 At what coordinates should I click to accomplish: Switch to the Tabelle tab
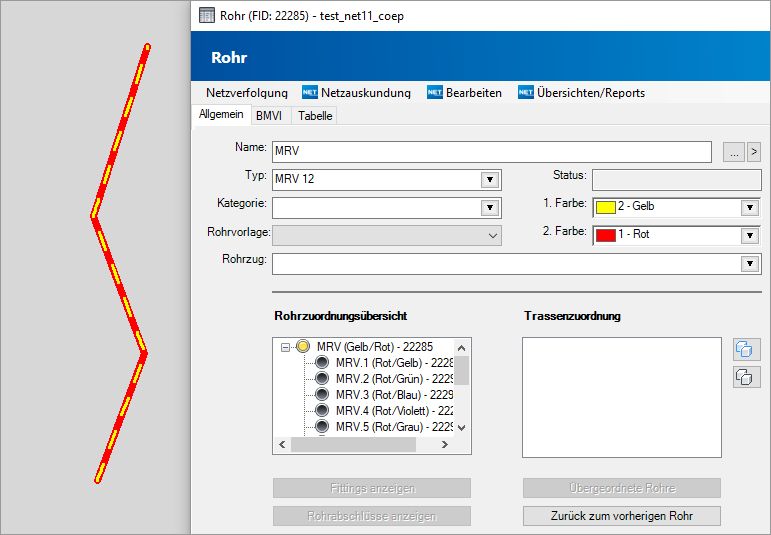315,116
